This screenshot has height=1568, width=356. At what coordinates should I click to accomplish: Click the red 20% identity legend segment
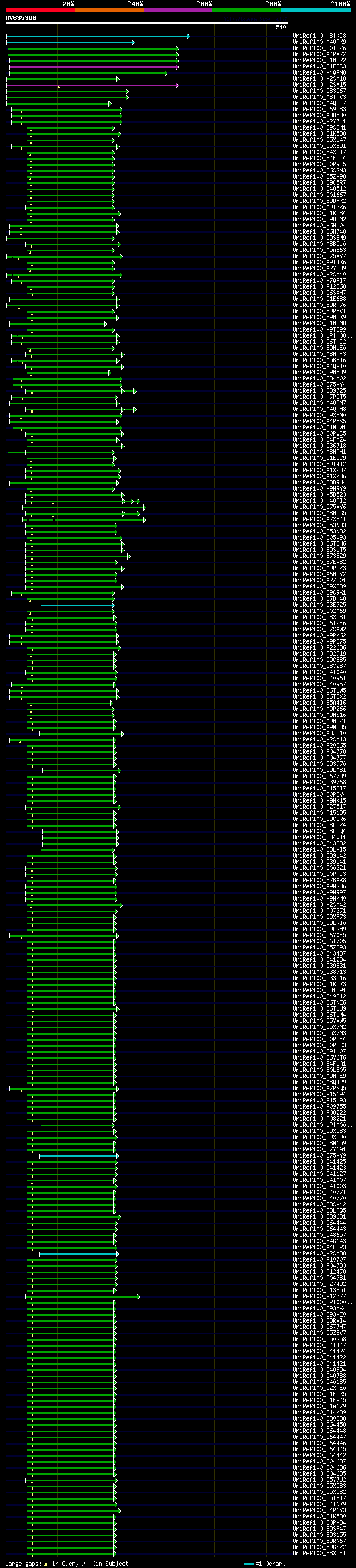[40, 10]
